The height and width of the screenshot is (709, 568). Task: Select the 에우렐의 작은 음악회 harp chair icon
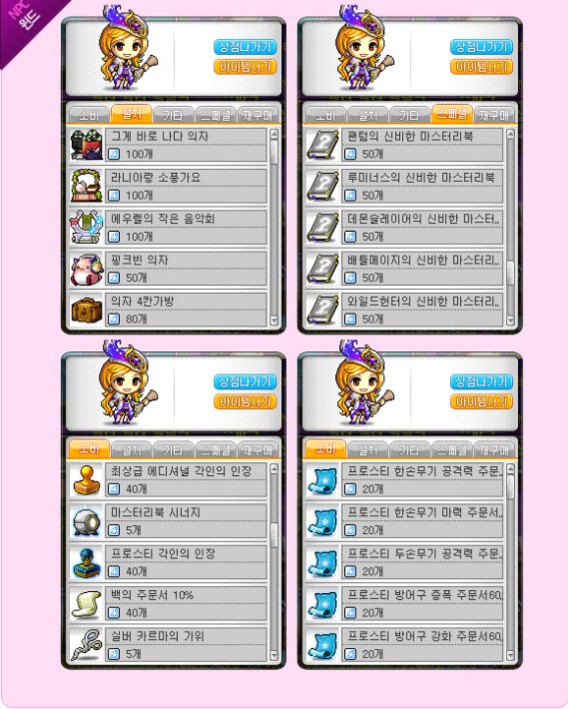tap(86, 228)
